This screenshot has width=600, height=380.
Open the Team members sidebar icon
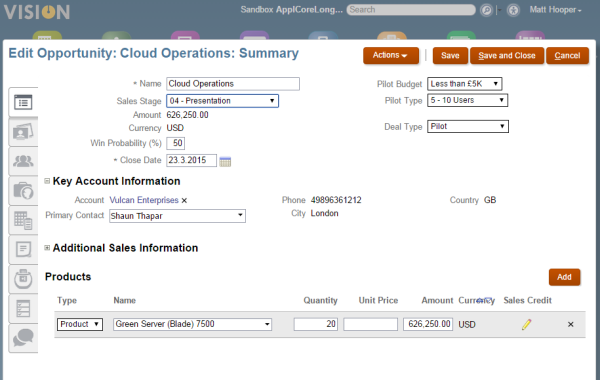click(23, 161)
